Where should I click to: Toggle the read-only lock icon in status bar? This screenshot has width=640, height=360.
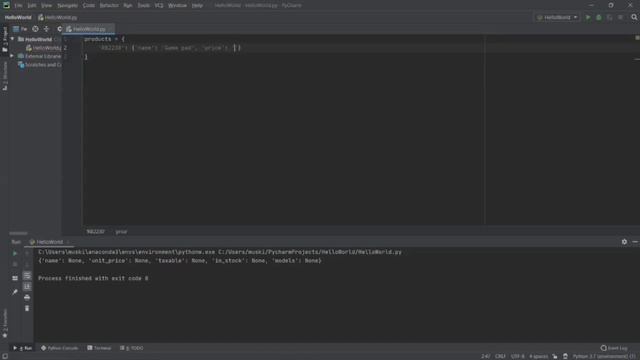(555, 356)
